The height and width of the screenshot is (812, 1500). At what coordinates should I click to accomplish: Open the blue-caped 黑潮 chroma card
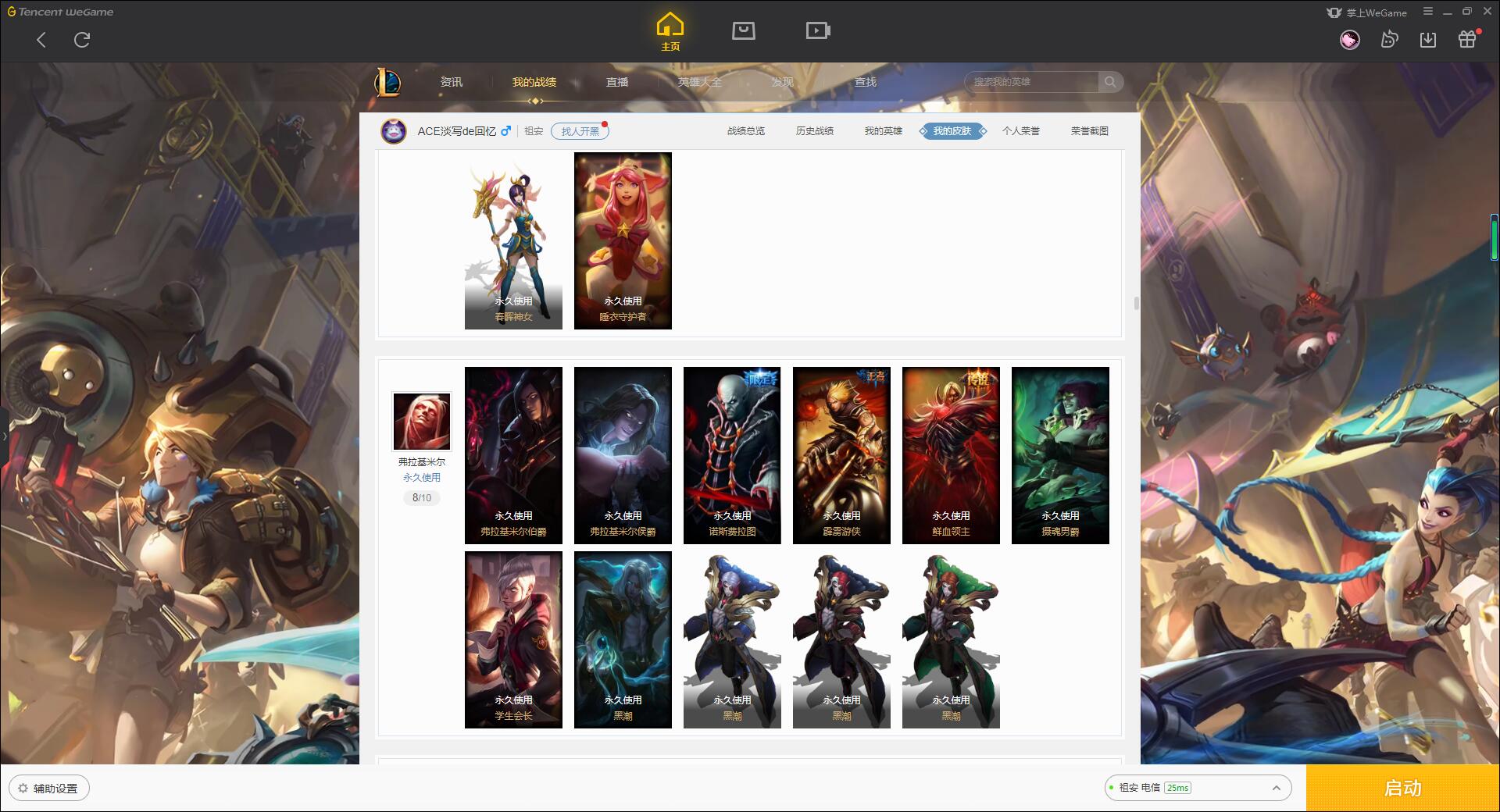[732, 639]
